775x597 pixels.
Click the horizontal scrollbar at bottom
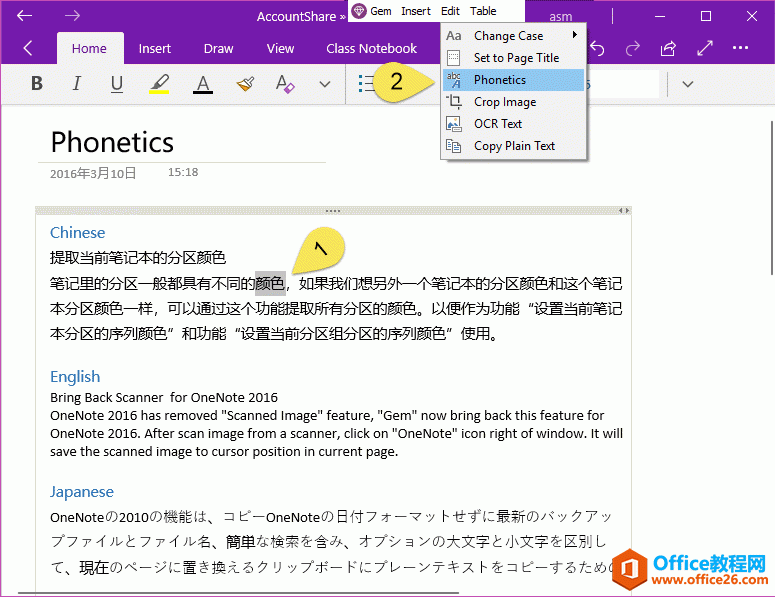pos(238,593)
